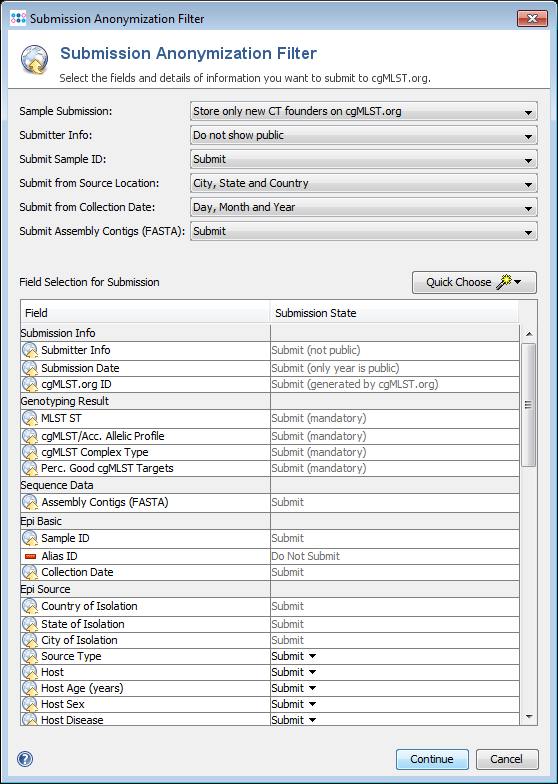The image size is (558, 784).
Task: Click the globe icon beside Submitter Info
Action: [30, 350]
